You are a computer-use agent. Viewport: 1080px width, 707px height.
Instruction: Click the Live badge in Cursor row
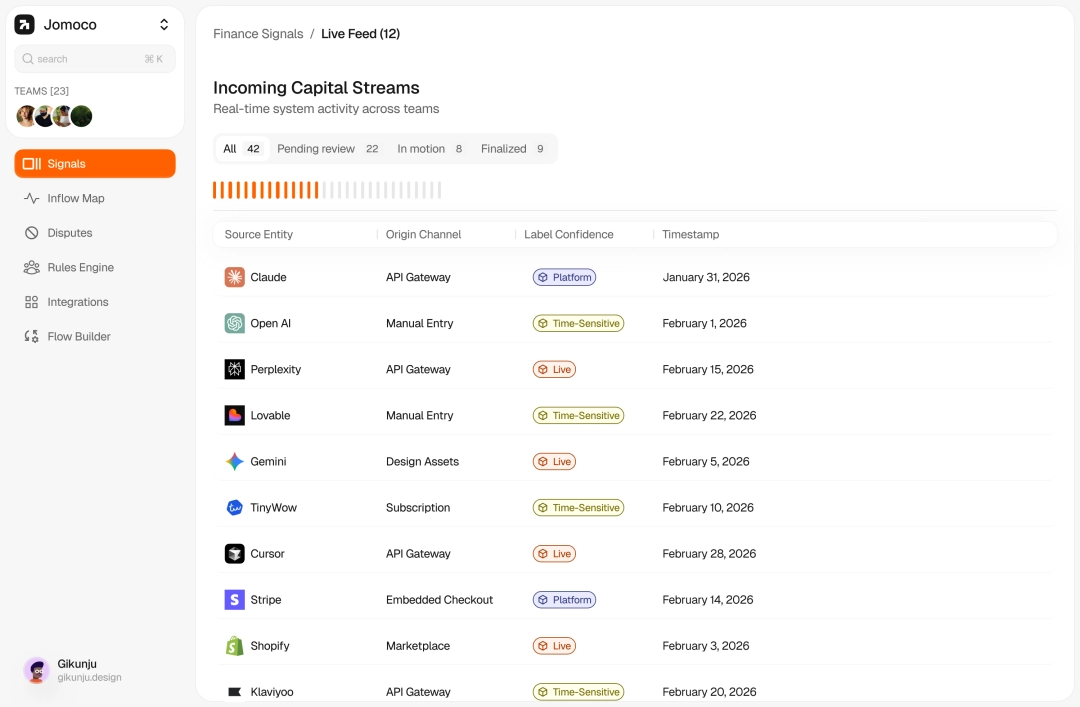pos(554,554)
